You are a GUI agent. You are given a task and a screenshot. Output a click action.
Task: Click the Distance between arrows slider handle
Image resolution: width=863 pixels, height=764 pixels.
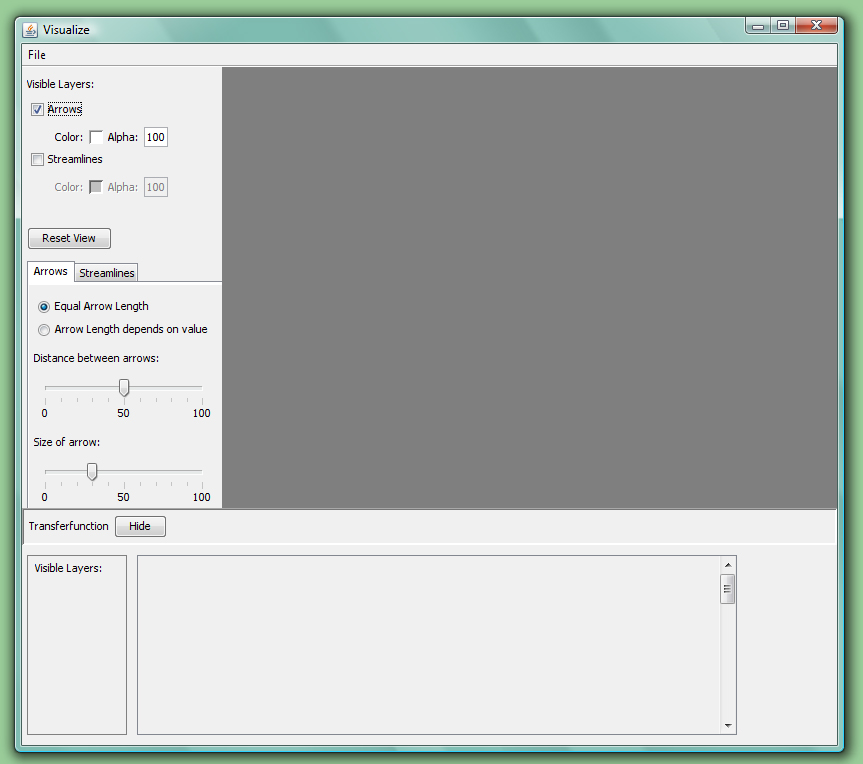click(124, 387)
